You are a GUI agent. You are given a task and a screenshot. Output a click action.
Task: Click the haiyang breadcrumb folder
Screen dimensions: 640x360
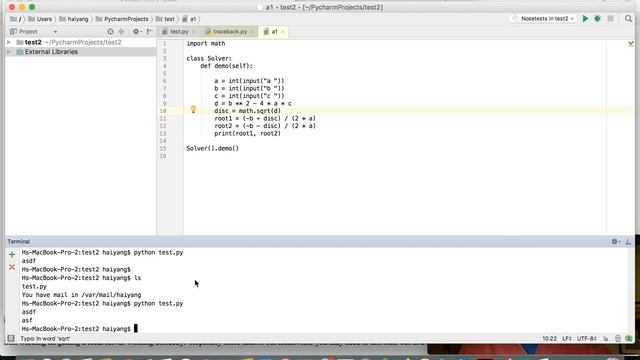point(73,19)
